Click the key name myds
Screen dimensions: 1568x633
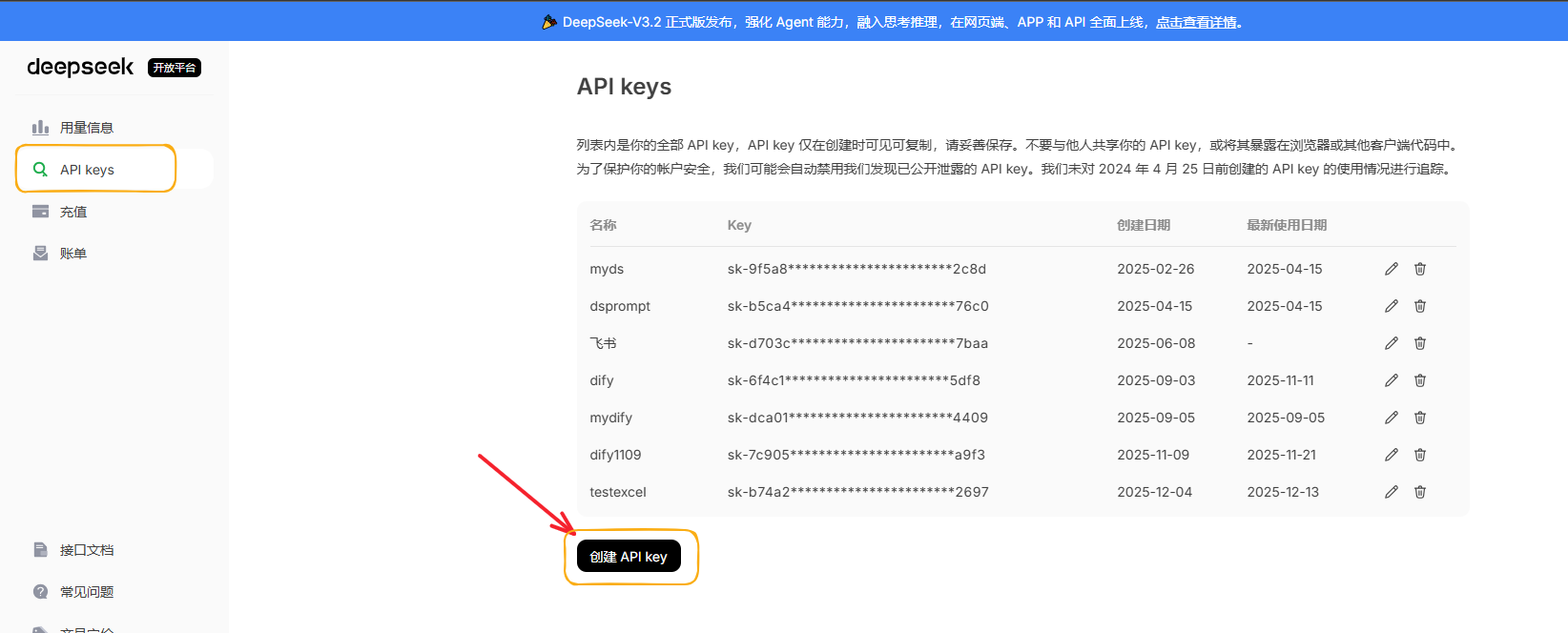pyautogui.click(x=607, y=269)
